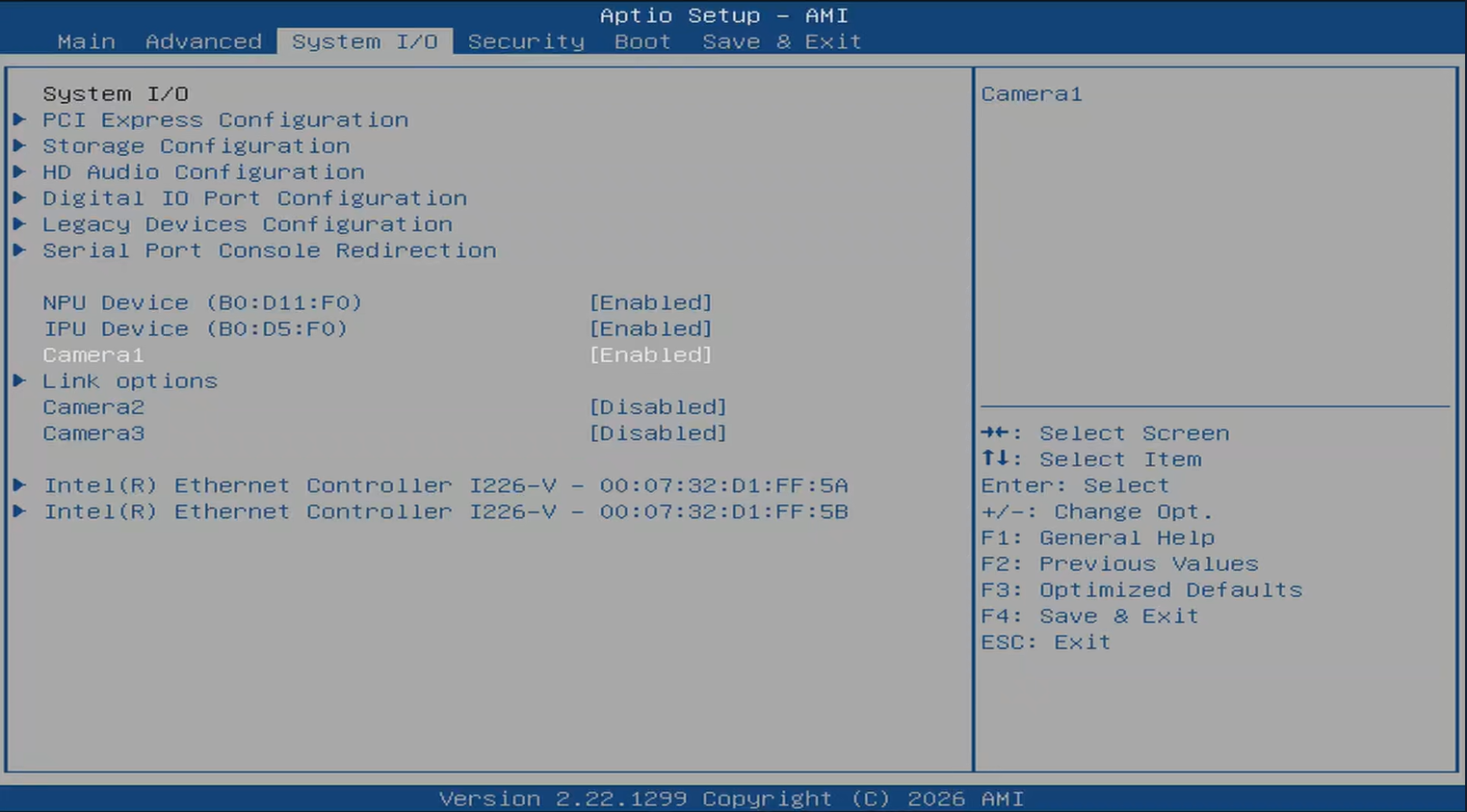The image size is (1467, 812).
Task: Click arrow beside Link options
Action: [x=19, y=380]
